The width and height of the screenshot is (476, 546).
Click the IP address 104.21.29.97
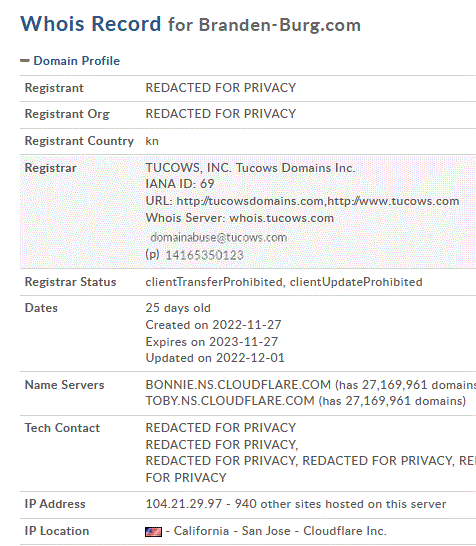184,504
